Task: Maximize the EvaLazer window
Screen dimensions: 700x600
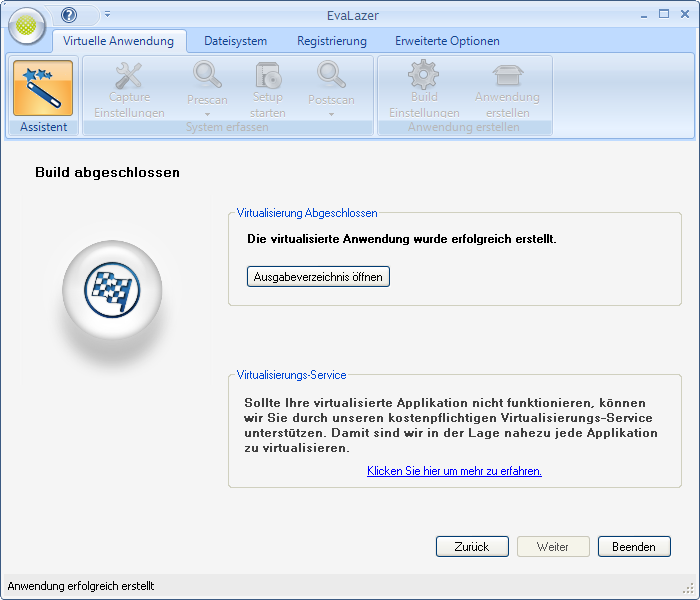Action: coord(664,14)
